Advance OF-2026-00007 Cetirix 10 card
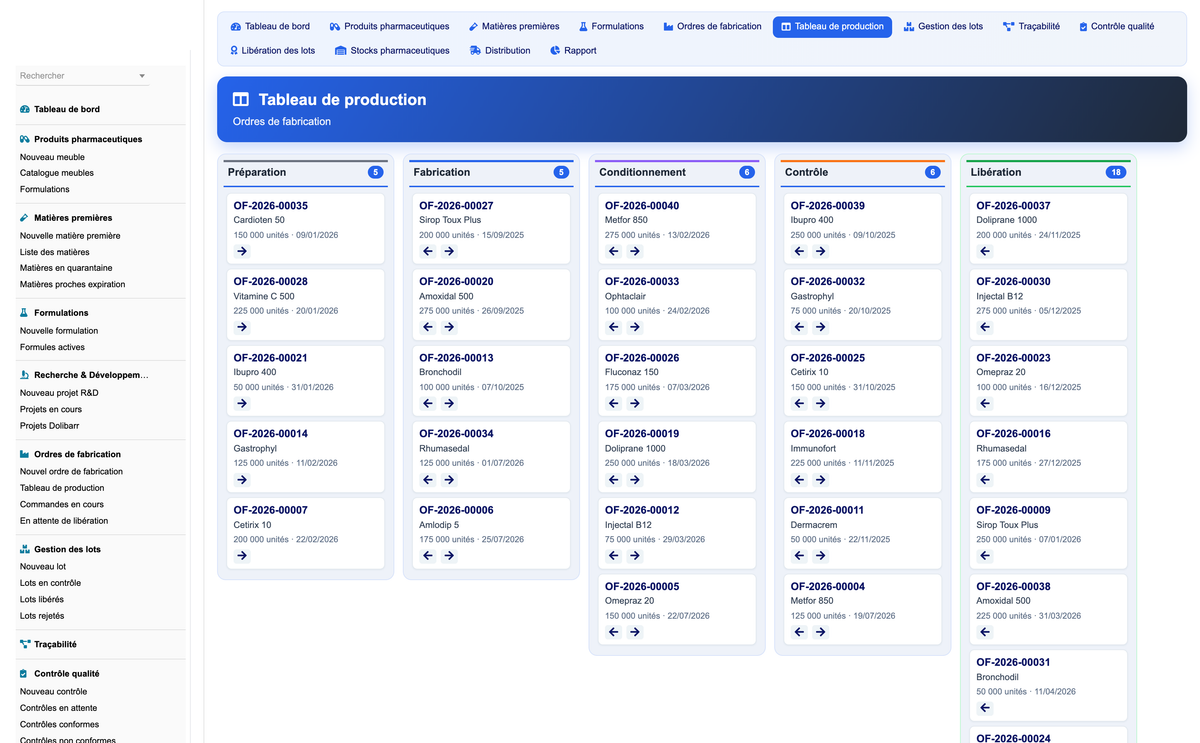 point(242,555)
